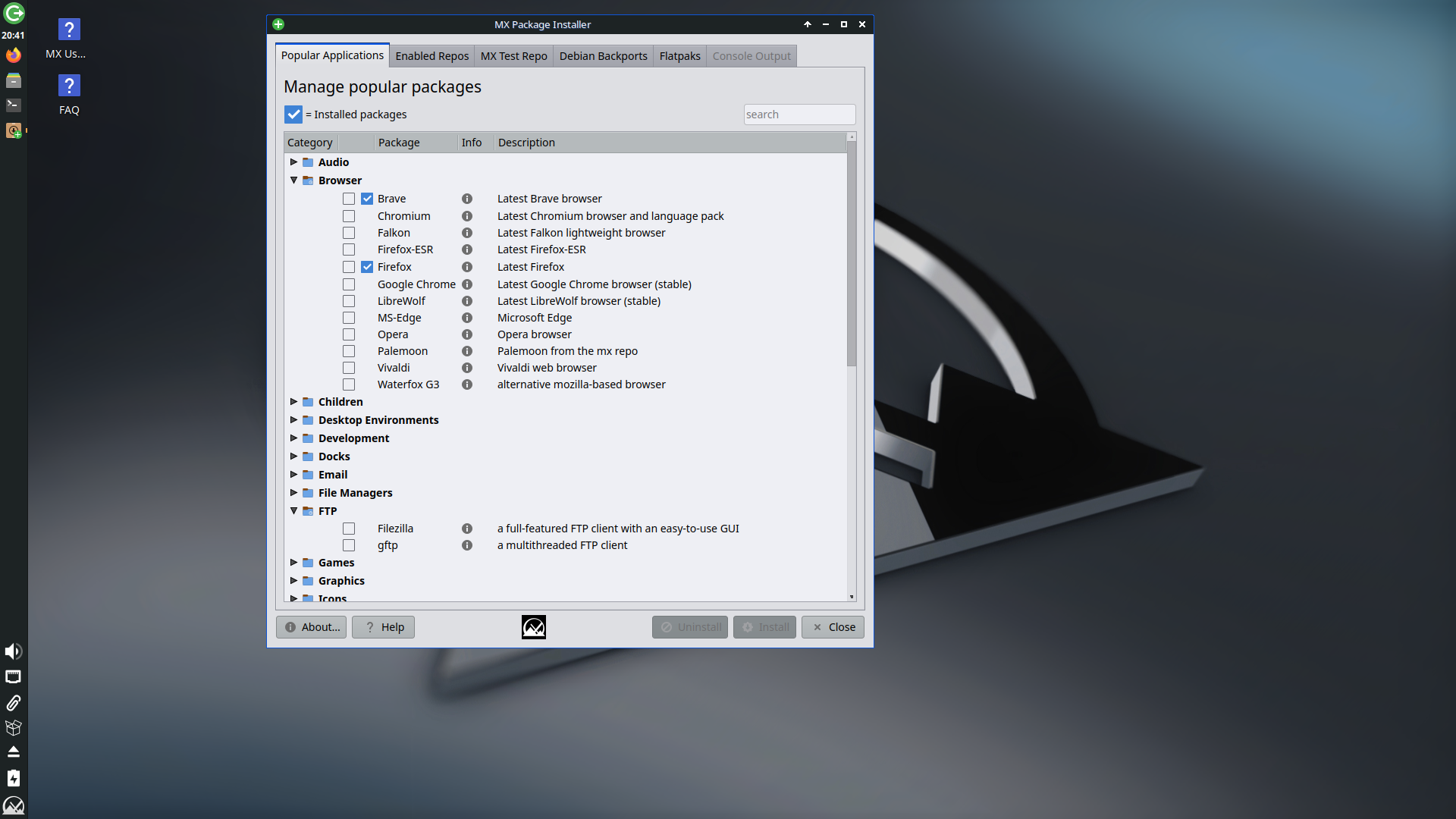Show Filezilla package info
This screenshot has height=819, width=1456.
467,529
